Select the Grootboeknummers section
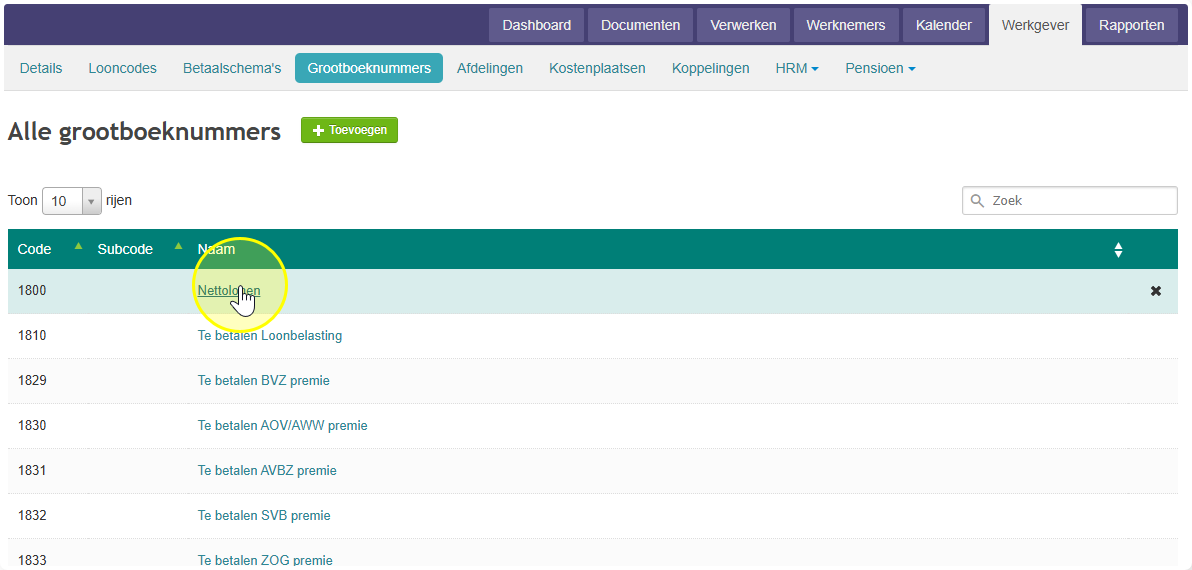Viewport: 1192px width, 570px height. tap(369, 68)
